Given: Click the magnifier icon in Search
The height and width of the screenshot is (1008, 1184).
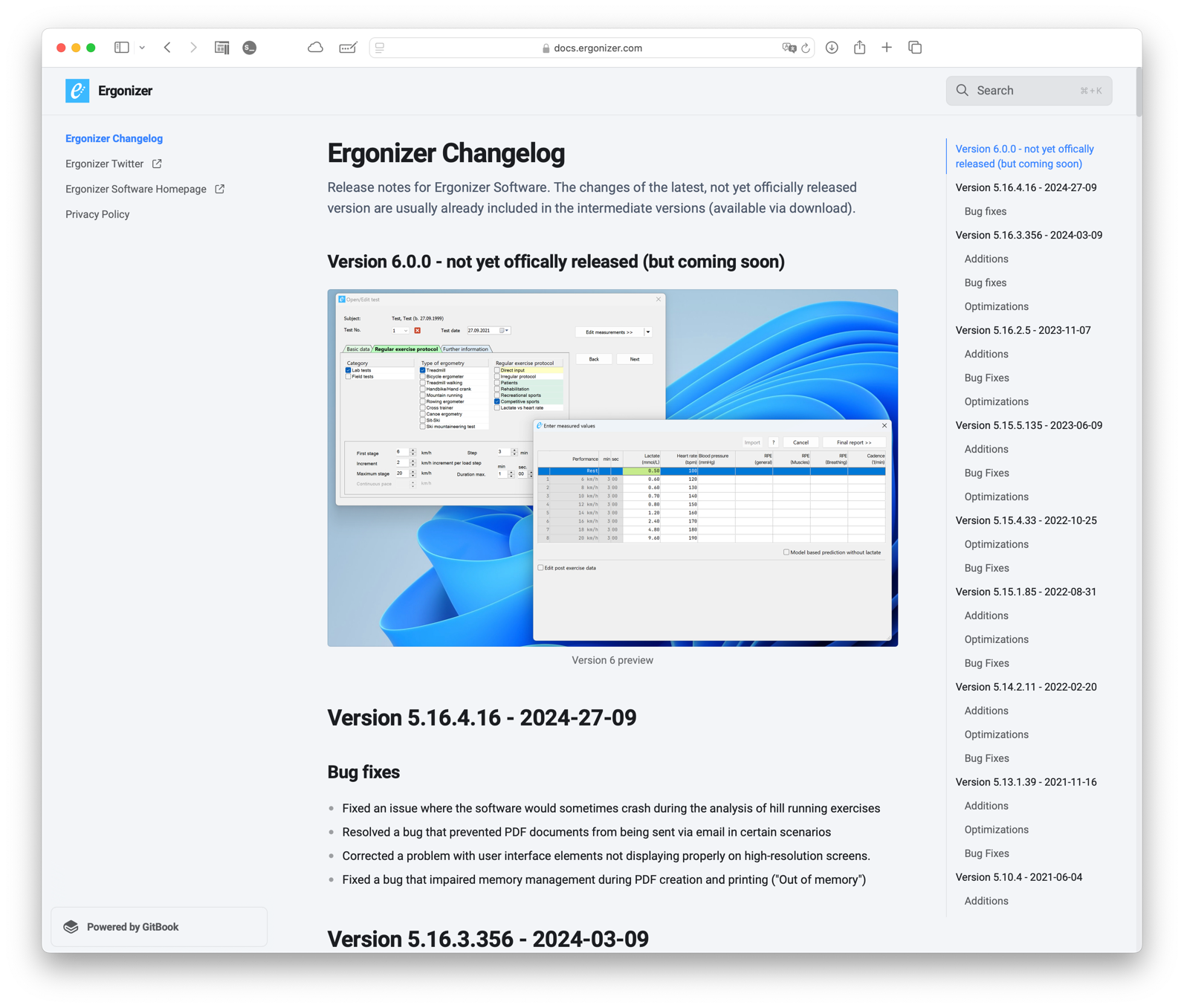Looking at the screenshot, I should (963, 91).
